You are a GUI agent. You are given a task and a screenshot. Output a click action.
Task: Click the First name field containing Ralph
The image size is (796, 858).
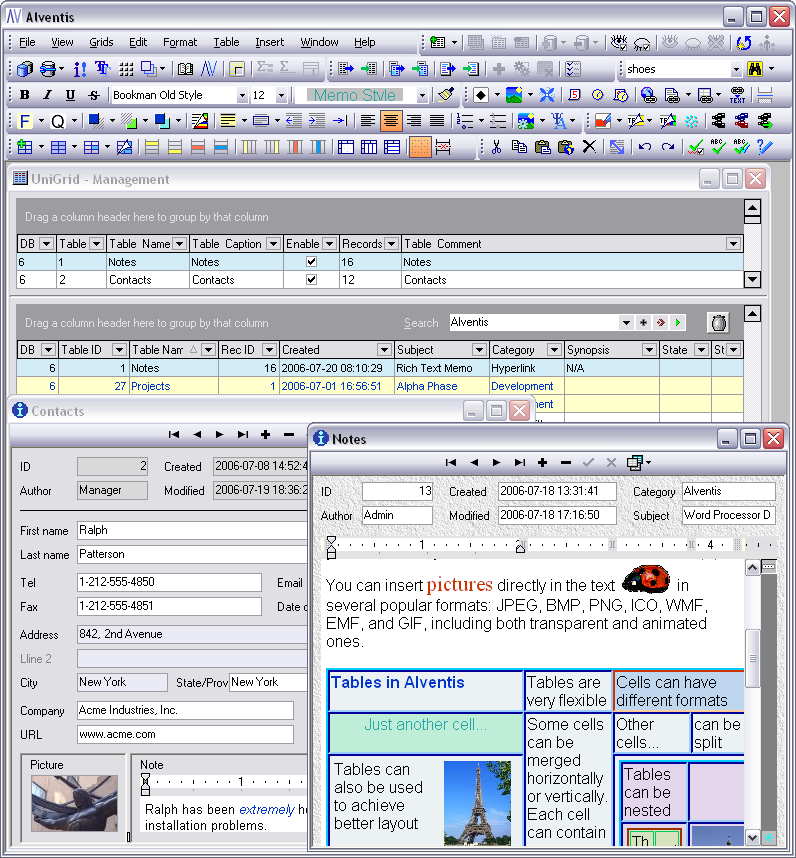(x=190, y=530)
